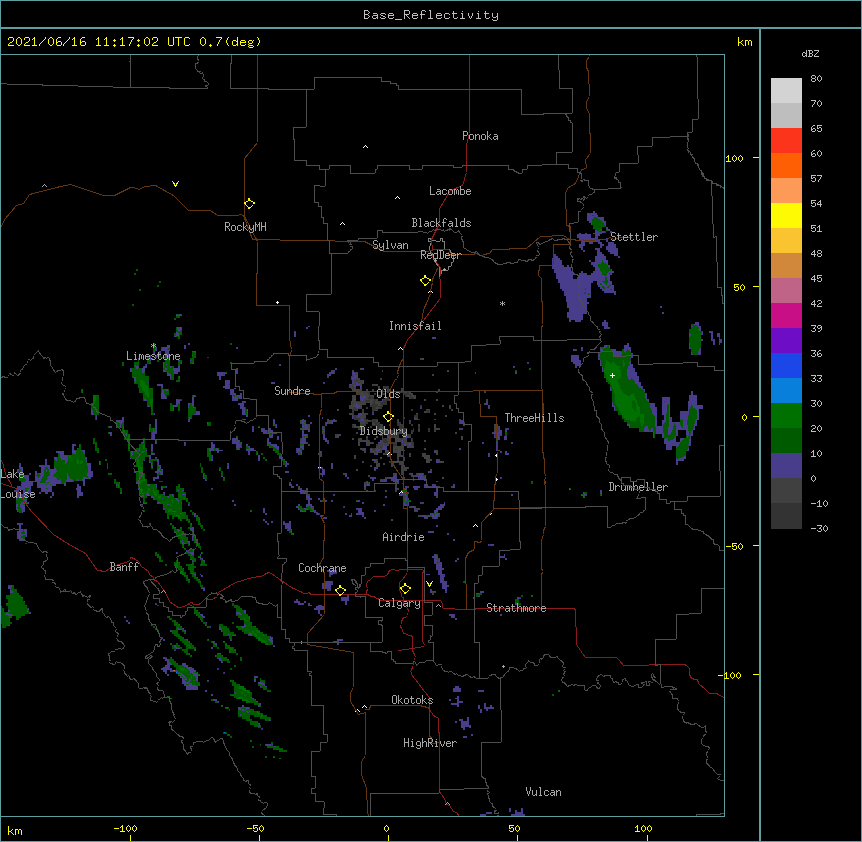Click the yellow diamond marker below Cochrane
This screenshot has width=862, height=842.
(x=340, y=590)
